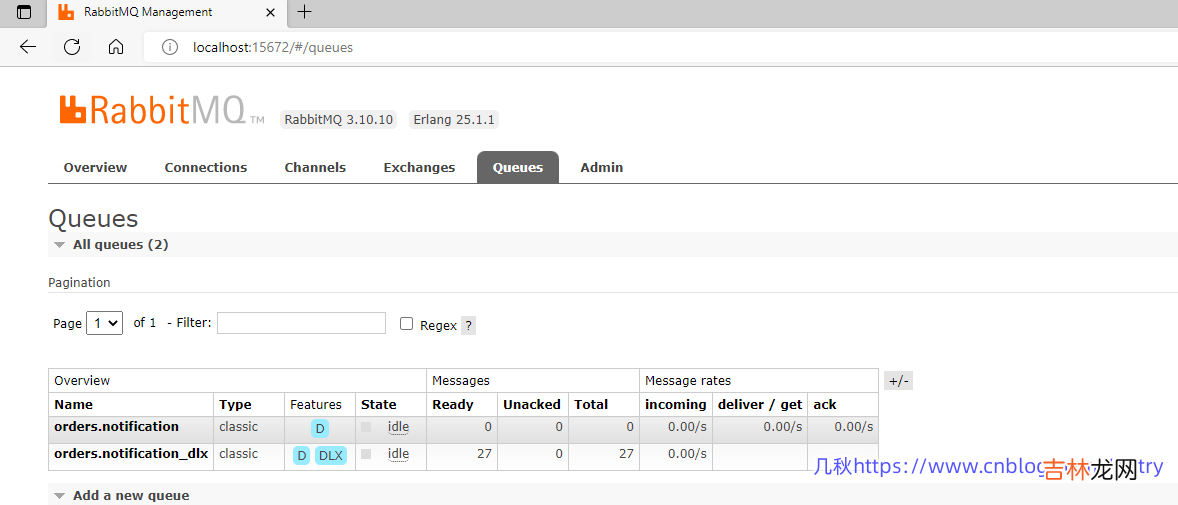The image size is (1178, 505).
Task: Go to the Admin tab
Action: (x=601, y=168)
